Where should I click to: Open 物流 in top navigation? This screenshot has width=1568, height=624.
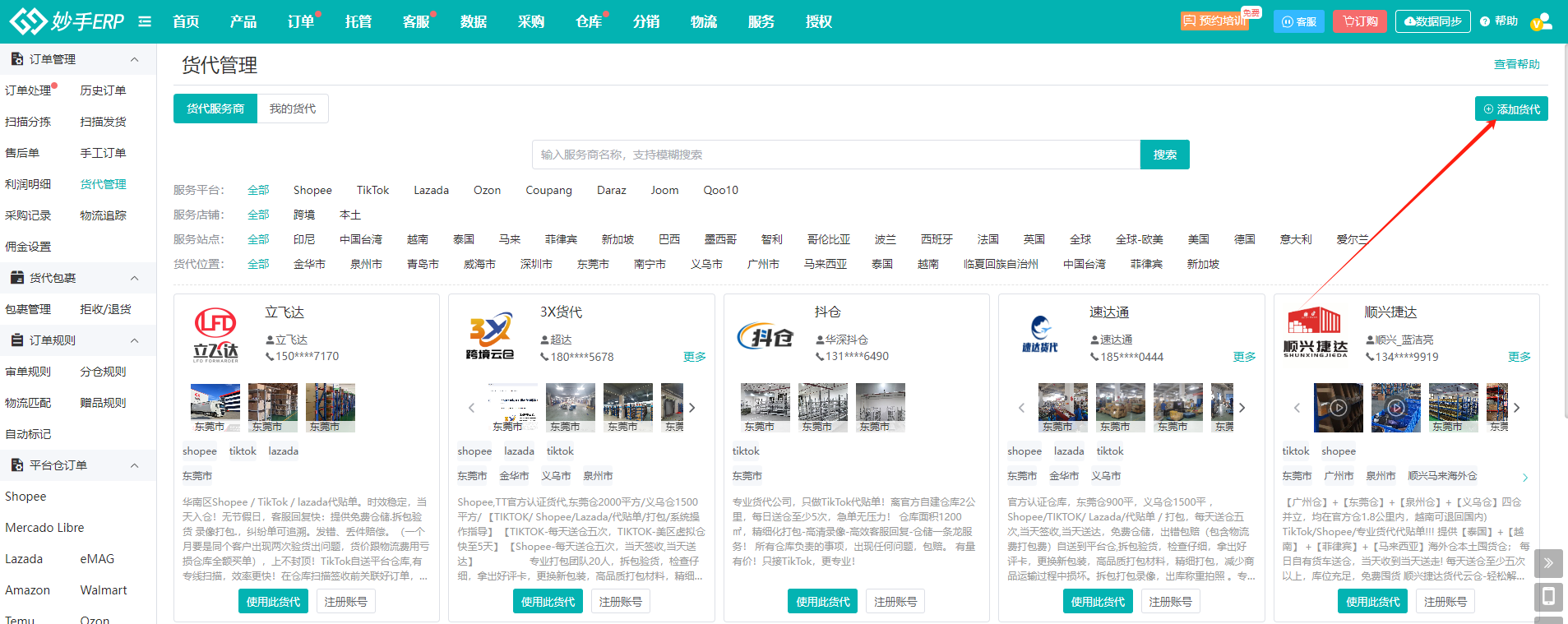point(704,21)
